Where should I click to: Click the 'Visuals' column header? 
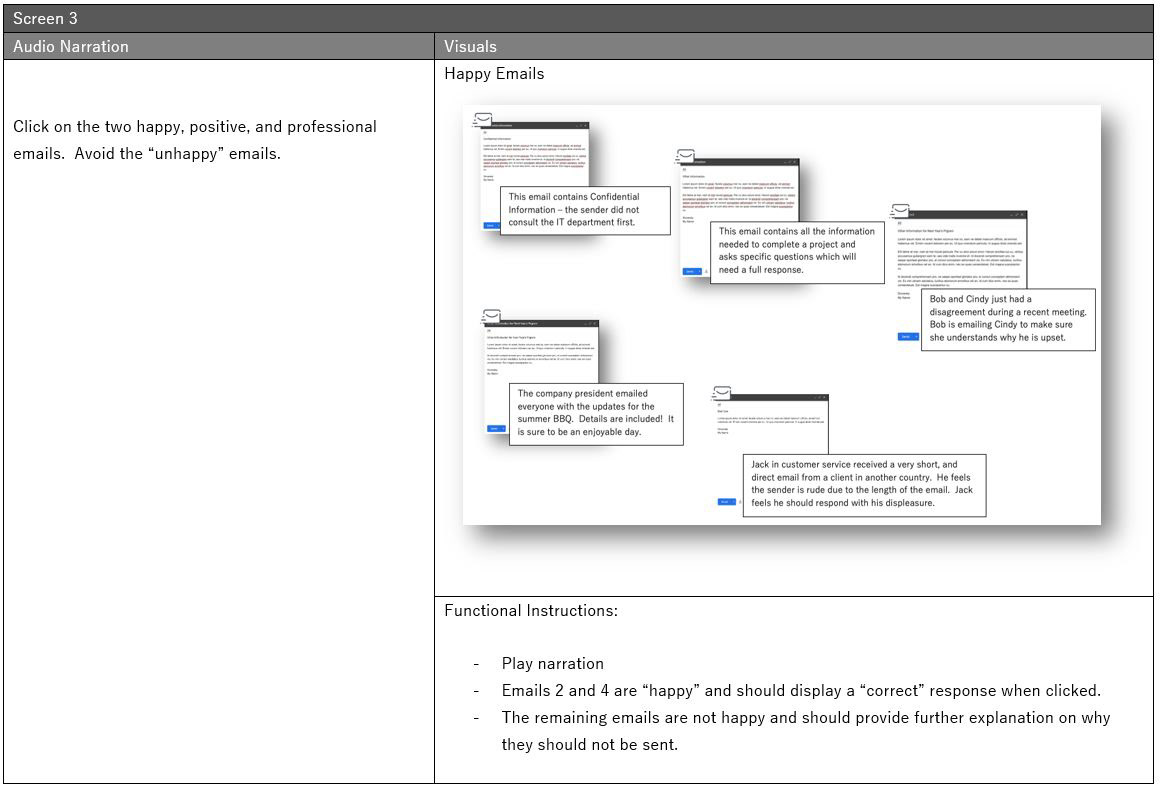(470, 47)
